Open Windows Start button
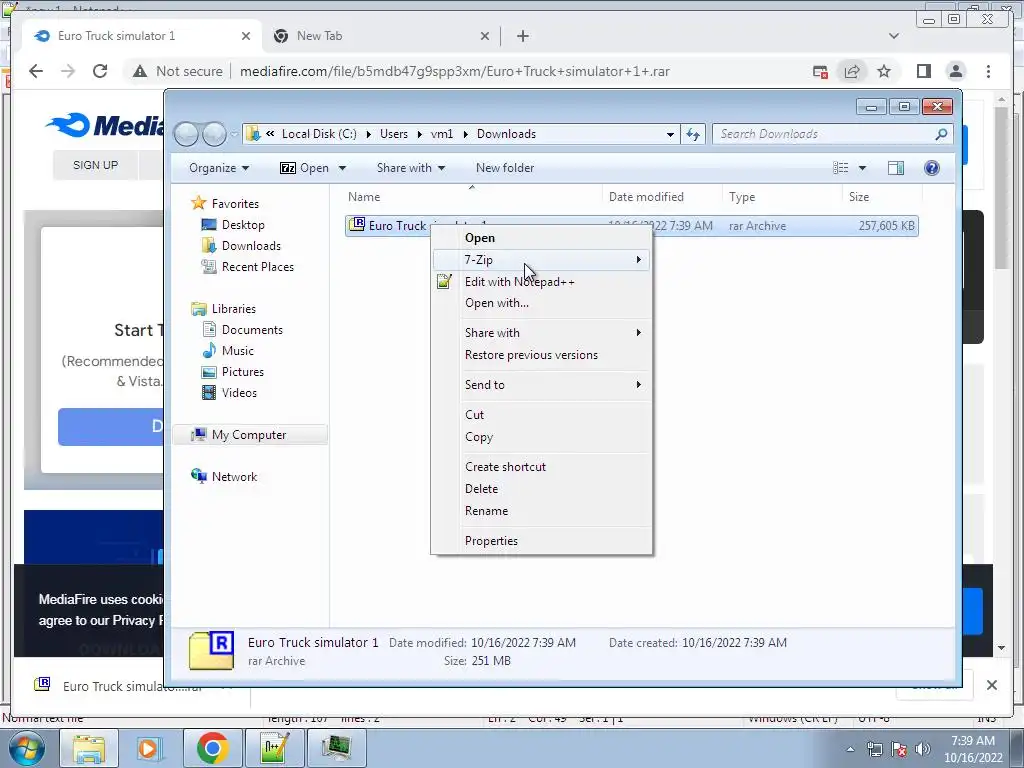Screen dimensions: 1024x768 tap(26, 748)
